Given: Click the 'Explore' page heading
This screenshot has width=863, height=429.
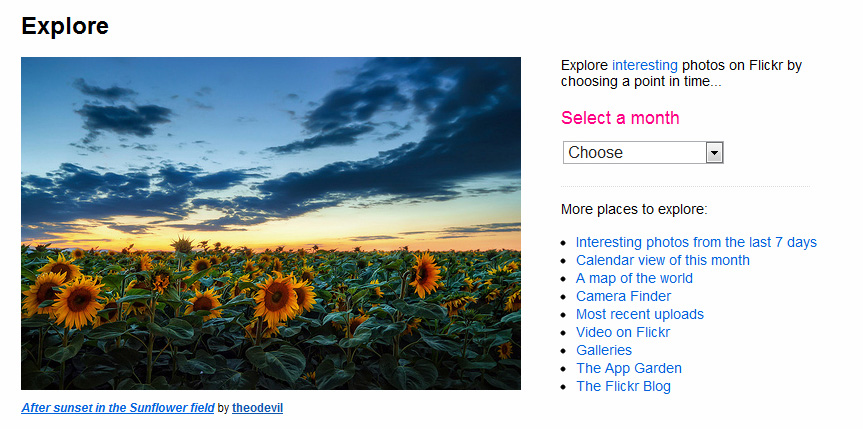Looking at the screenshot, I should (x=65, y=26).
